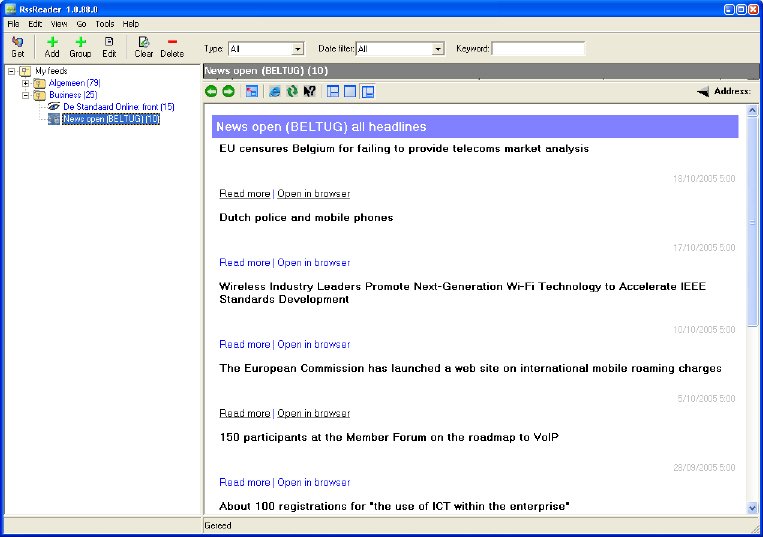The height and width of the screenshot is (537, 763).
Task: Select the Algemeen (79) tree item
Action: (74, 83)
